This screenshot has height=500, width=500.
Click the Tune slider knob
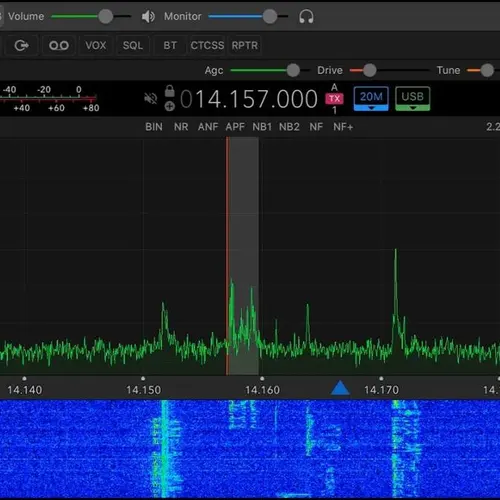(x=487, y=70)
